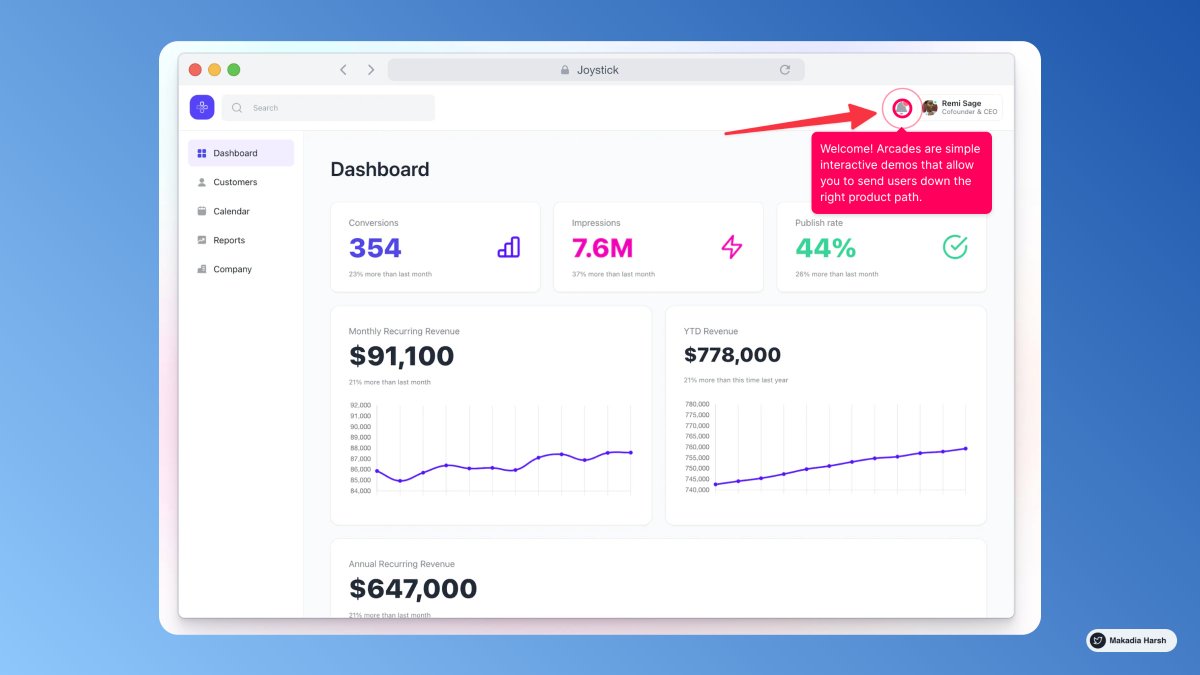Click the yellow minimize window button
1200x675 pixels.
pyautogui.click(x=214, y=70)
